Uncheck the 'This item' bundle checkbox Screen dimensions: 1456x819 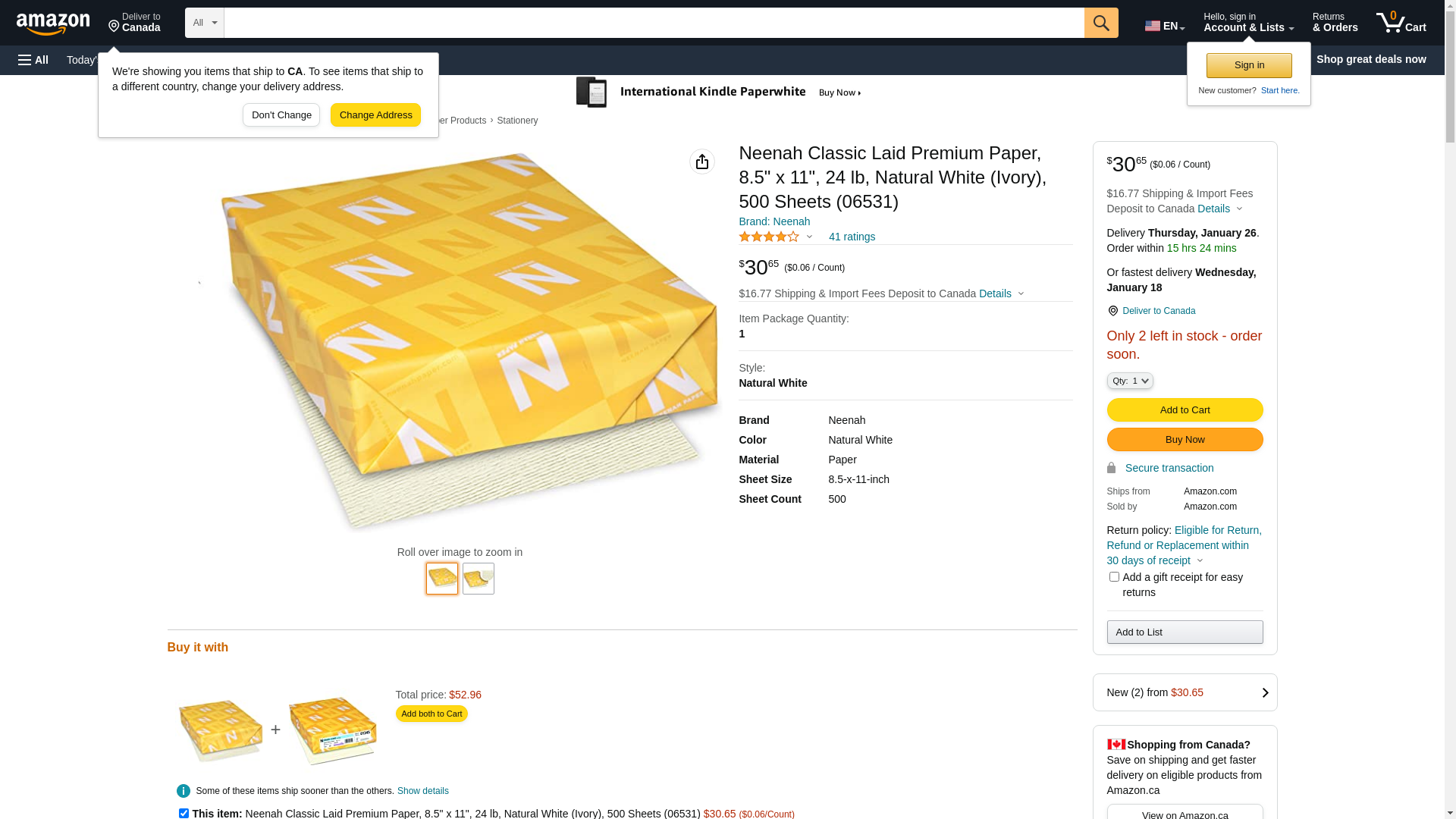click(x=184, y=813)
